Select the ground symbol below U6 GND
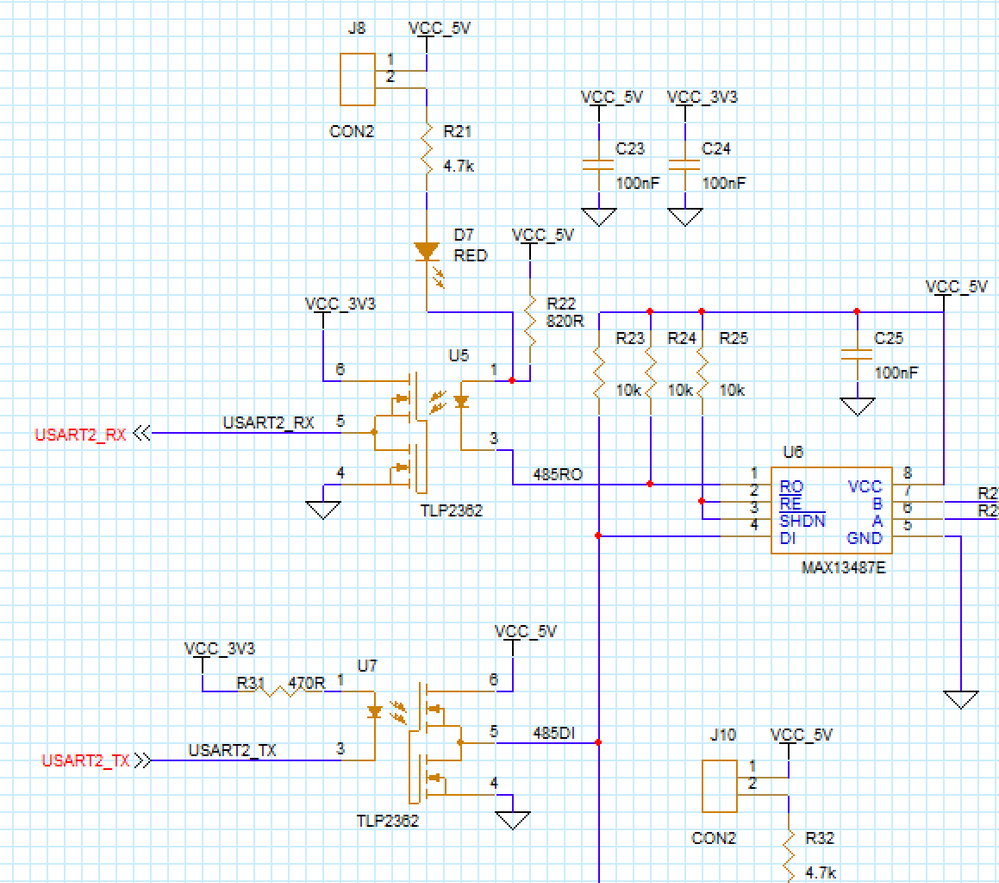Image resolution: width=999 pixels, height=883 pixels. (x=961, y=700)
